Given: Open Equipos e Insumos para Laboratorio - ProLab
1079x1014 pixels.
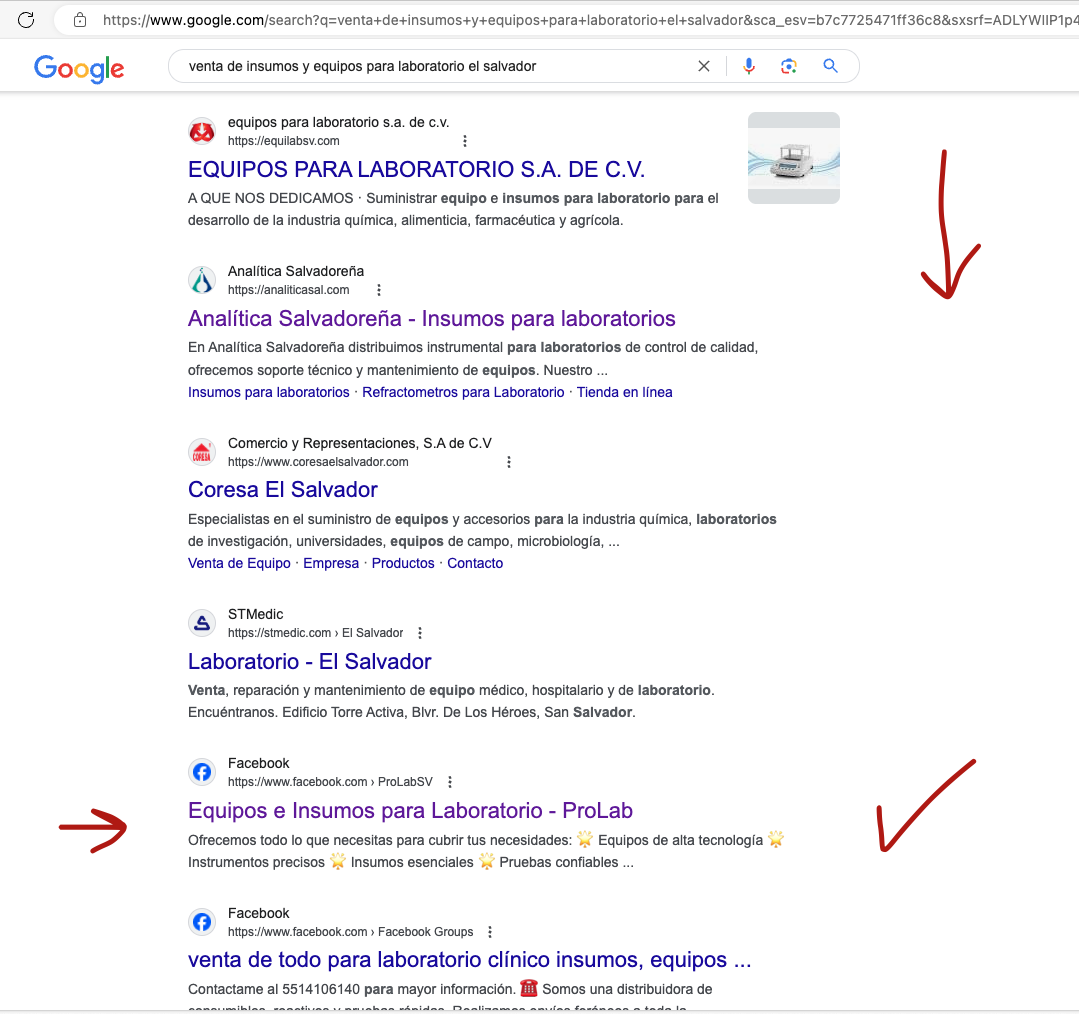Looking at the screenshot, I should point(410,810).
